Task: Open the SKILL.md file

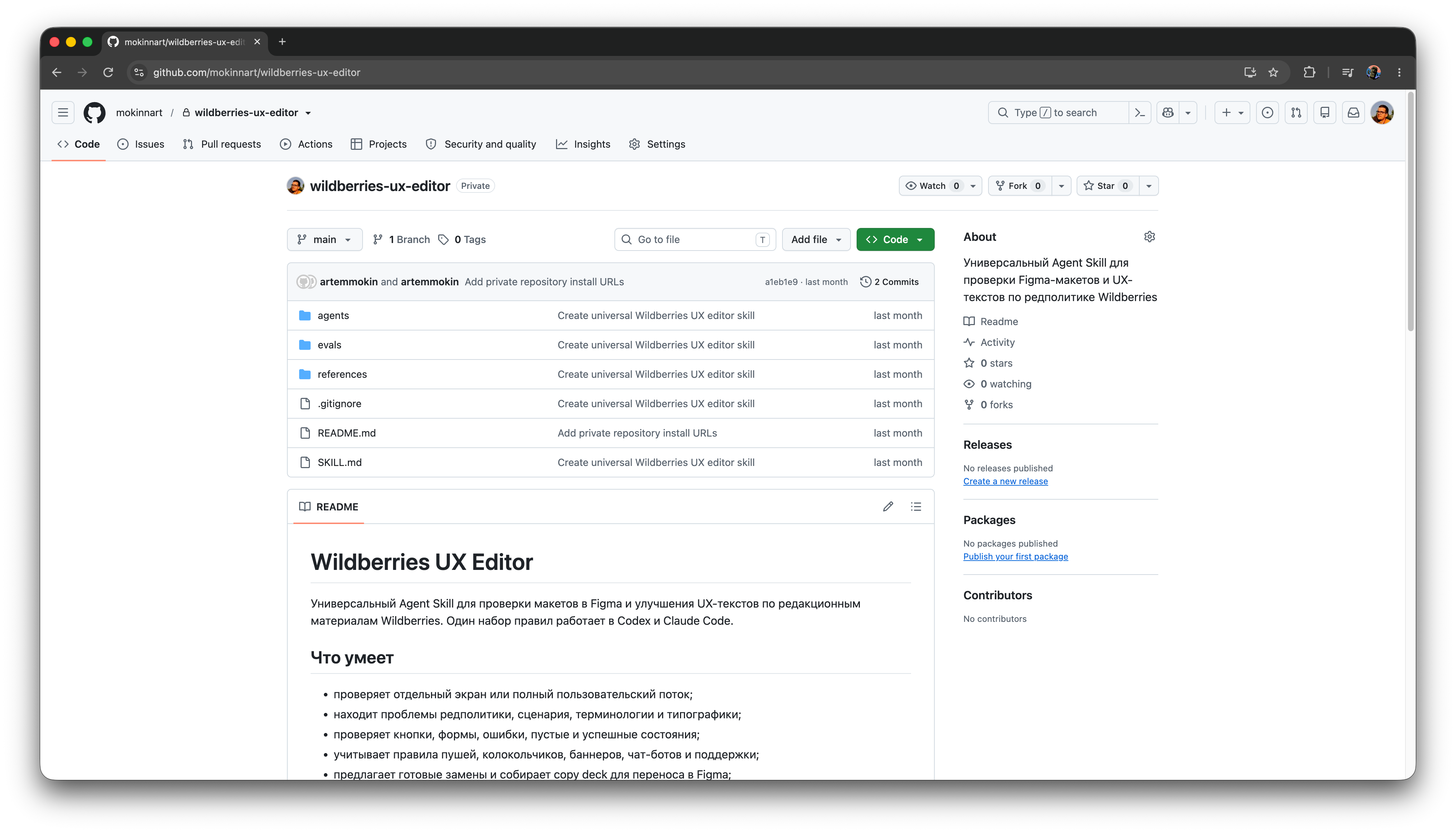Action: [340, 462]
